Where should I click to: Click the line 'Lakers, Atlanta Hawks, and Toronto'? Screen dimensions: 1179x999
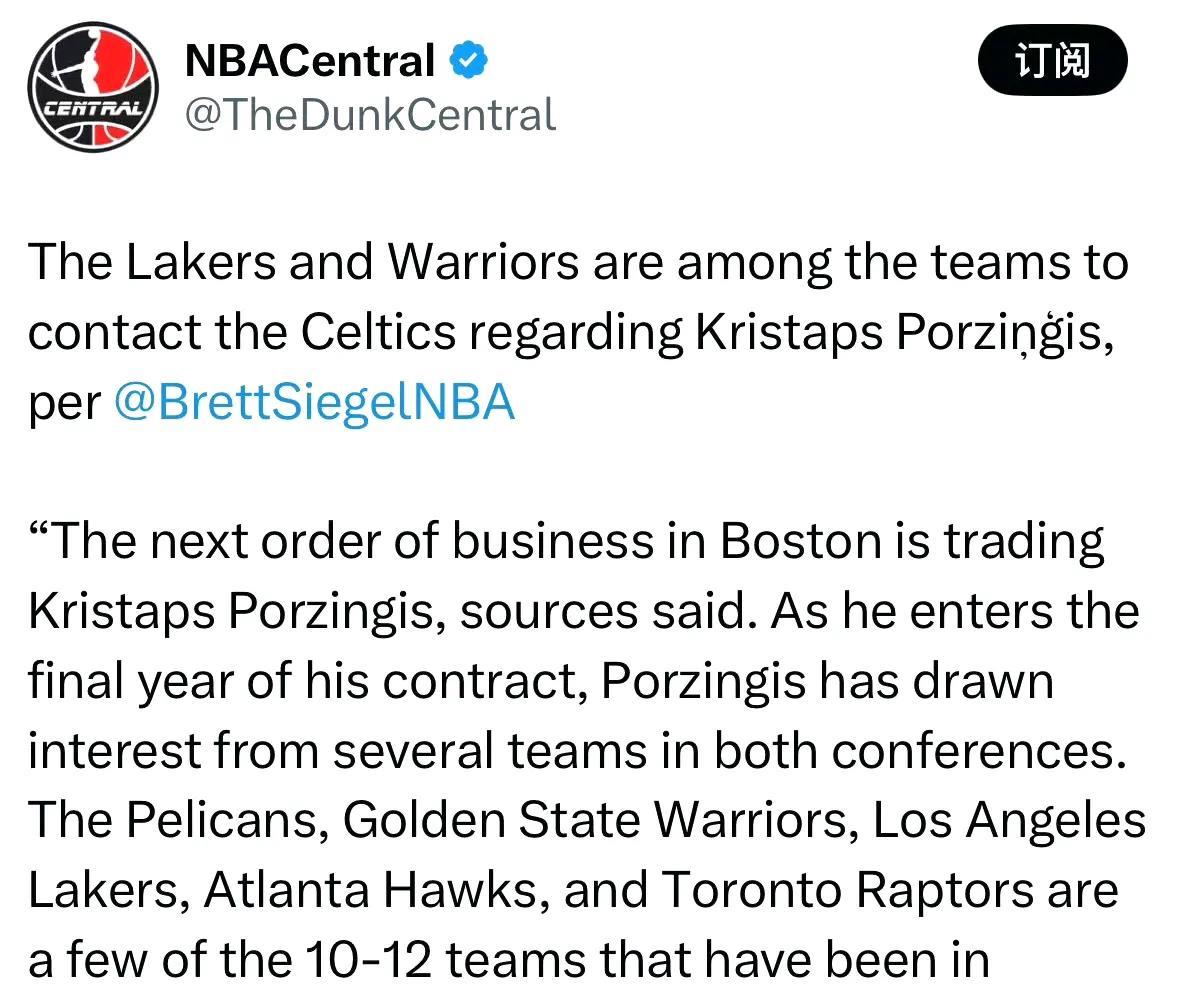(x=574, y=890)
